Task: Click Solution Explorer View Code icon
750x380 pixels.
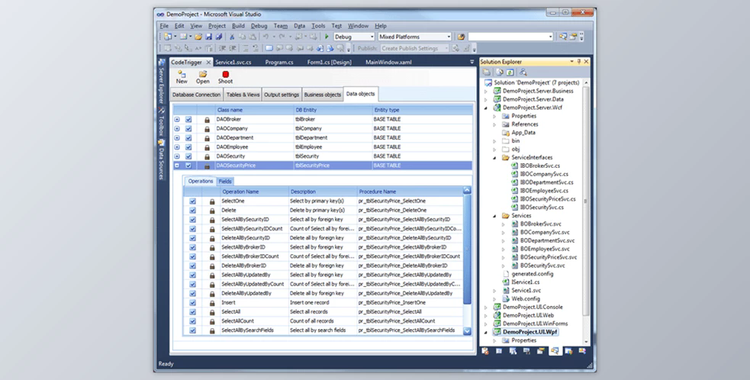Action: [523, 72]
